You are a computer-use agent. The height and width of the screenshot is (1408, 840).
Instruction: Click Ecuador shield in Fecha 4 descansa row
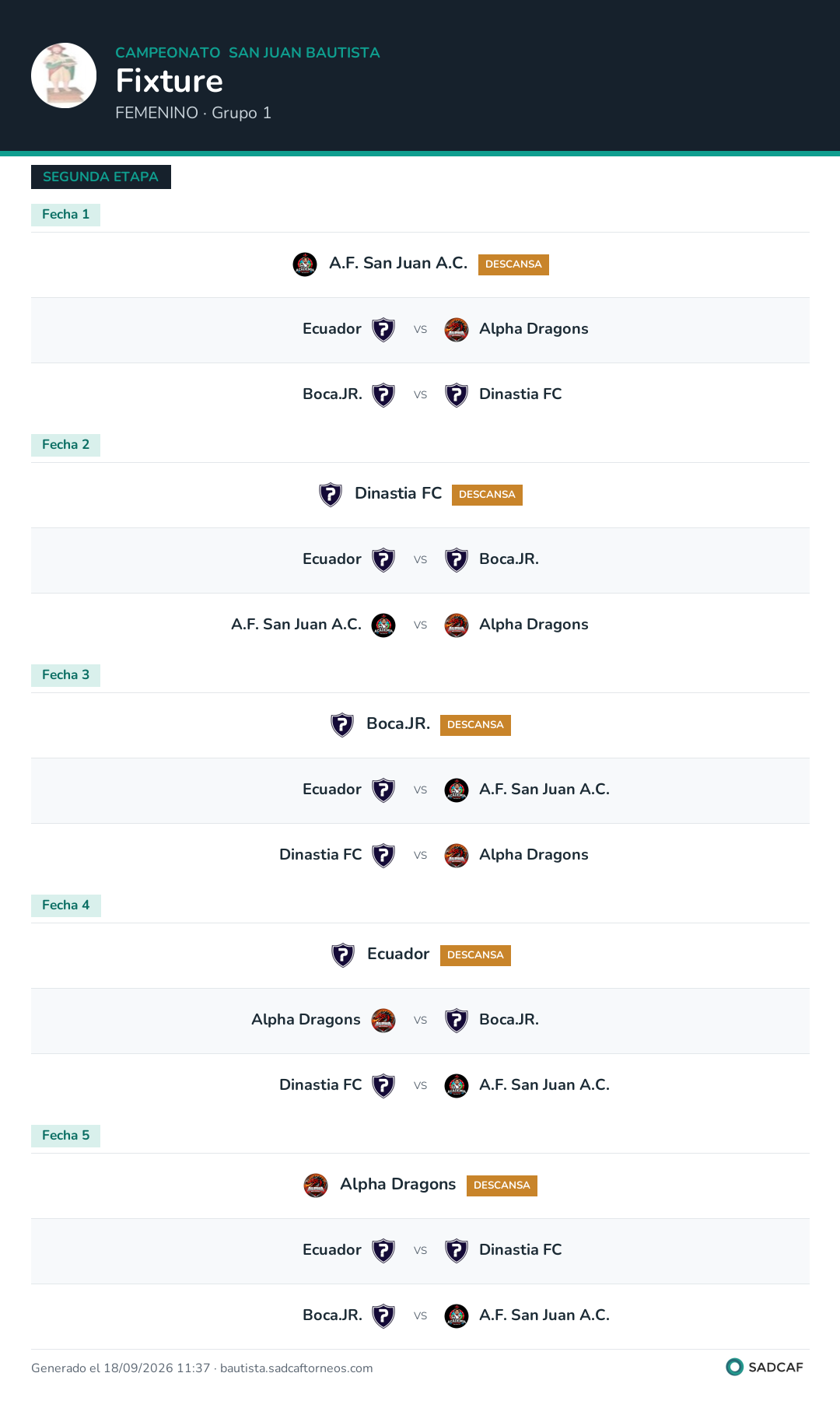(343, 955)
